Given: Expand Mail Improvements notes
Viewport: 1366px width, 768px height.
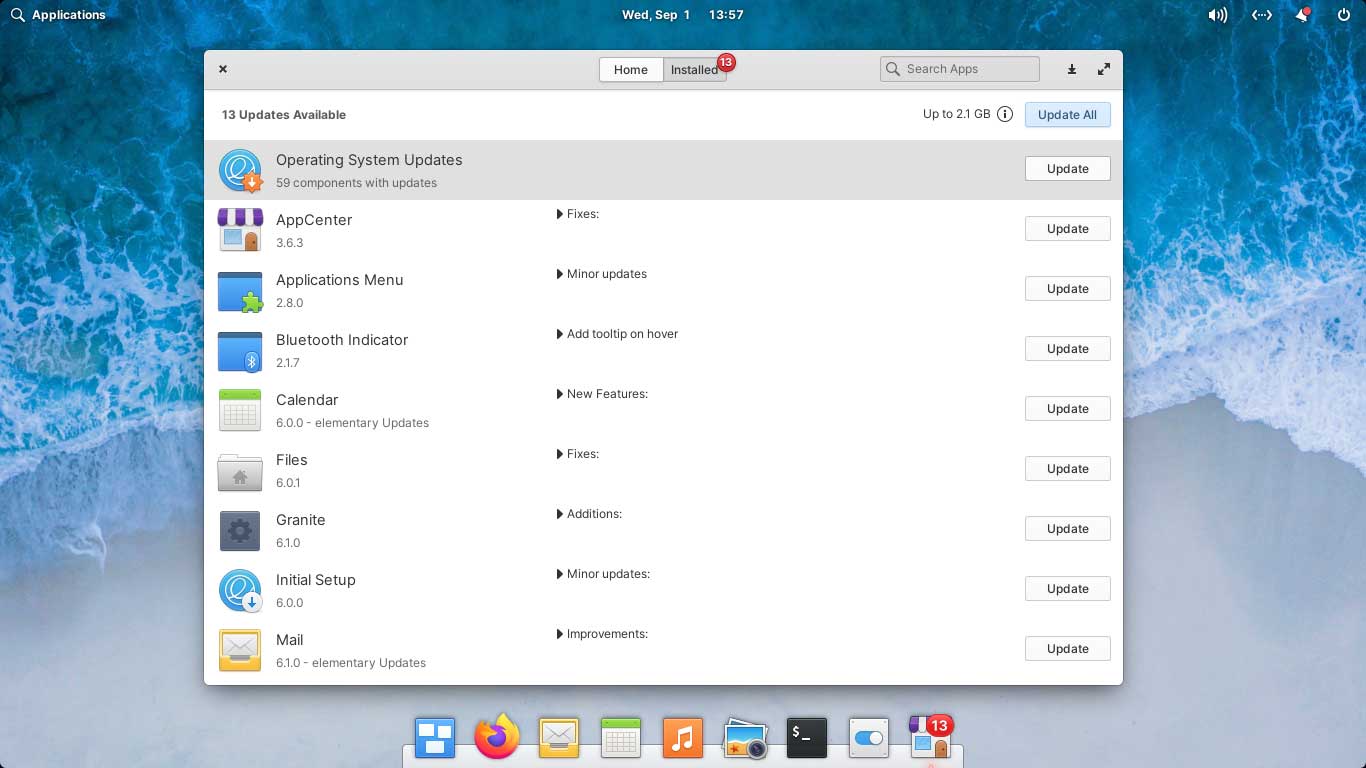Looking at the screenshot, I should (x=602, y=634).
